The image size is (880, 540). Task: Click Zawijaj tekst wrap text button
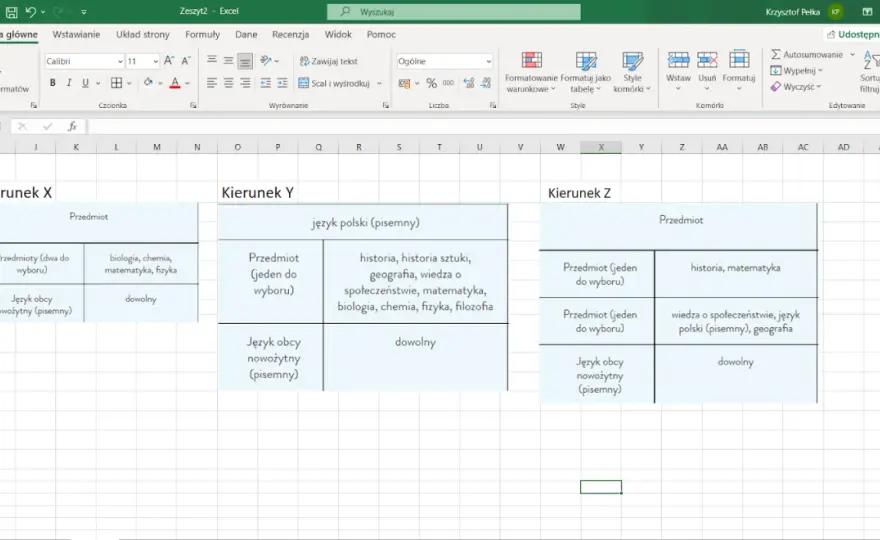pyautogui.click(x=329, y=61)
